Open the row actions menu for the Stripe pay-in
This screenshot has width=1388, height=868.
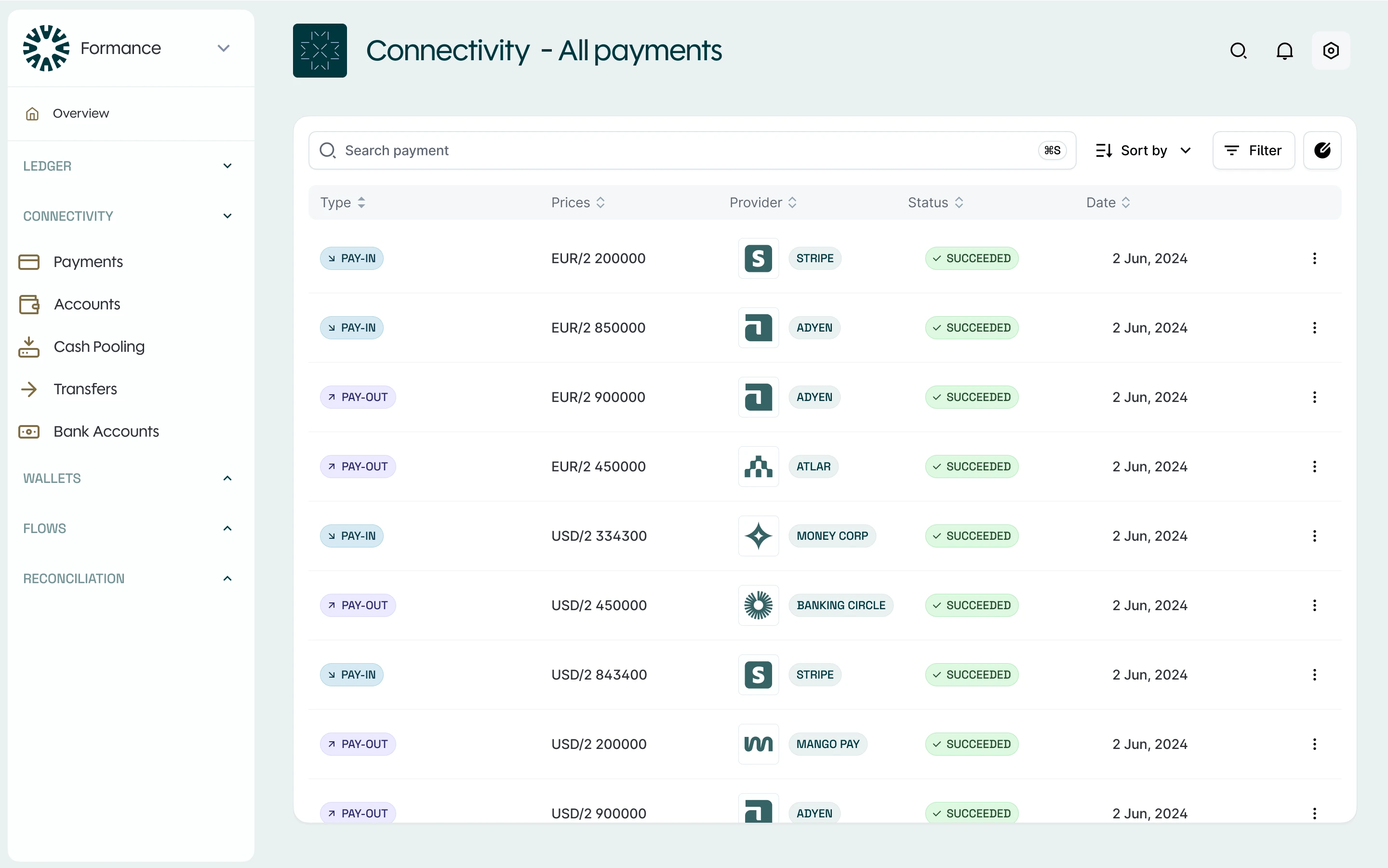tap(1315, 258)
